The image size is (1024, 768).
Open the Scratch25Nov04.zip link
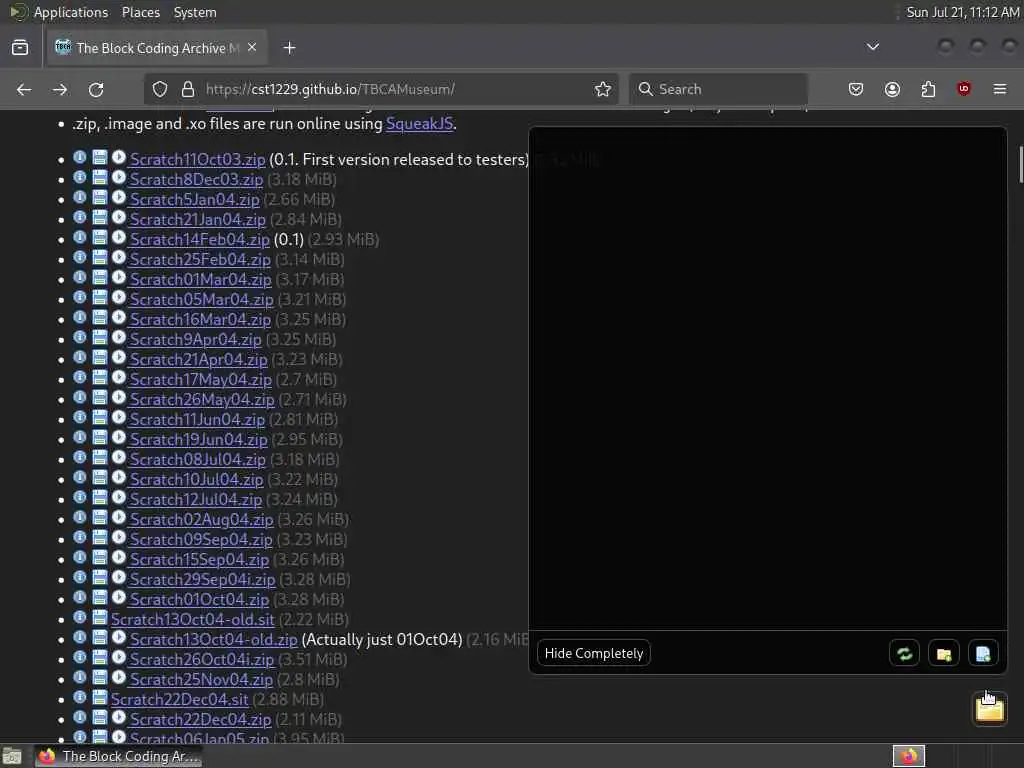tap(201, 679)
